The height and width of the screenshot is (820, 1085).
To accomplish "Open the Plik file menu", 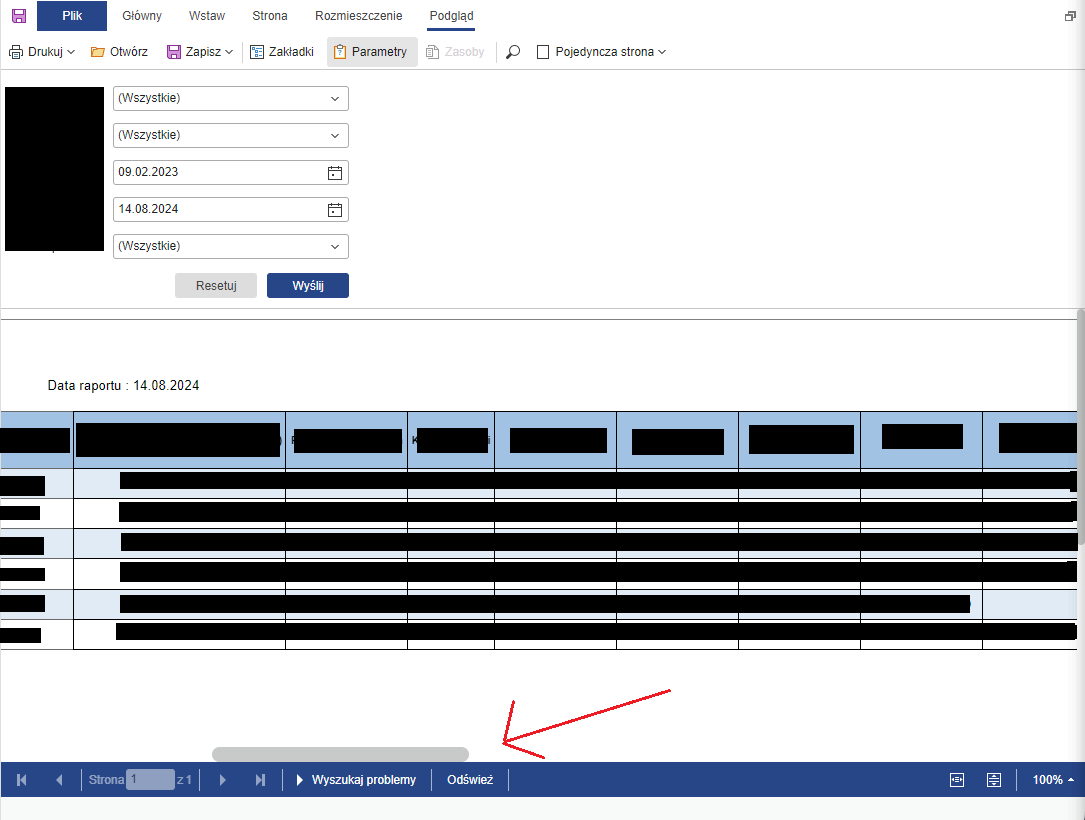I will (x=72, y=16).
